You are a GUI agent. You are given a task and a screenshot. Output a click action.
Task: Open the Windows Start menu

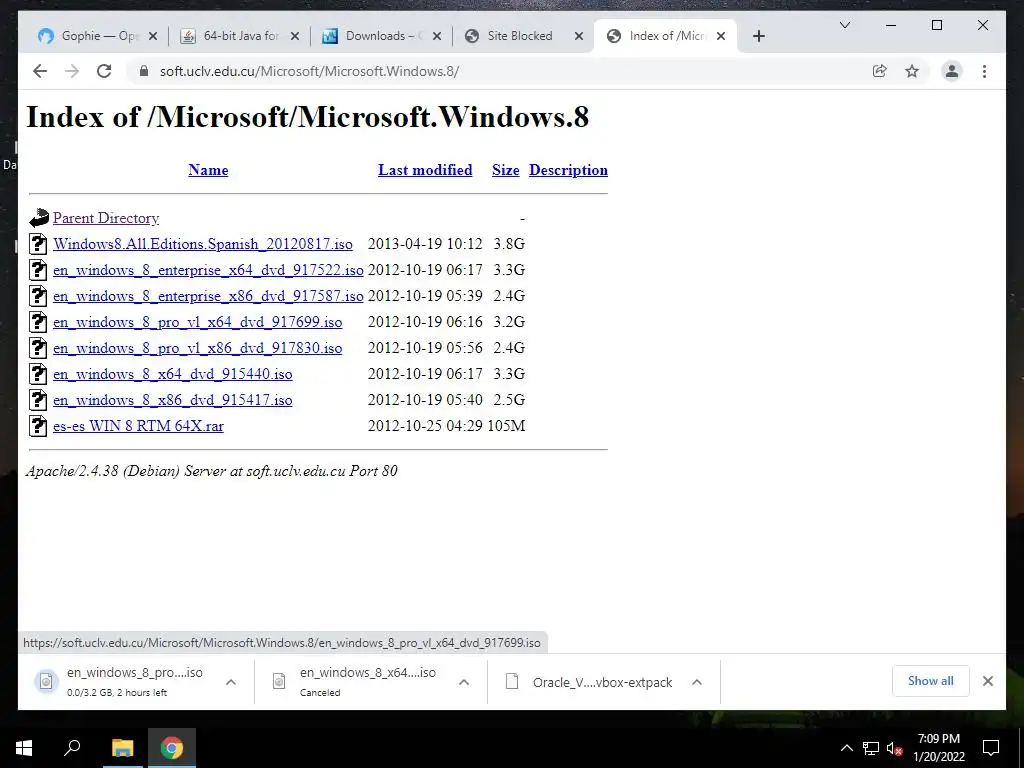click(24, 748)
